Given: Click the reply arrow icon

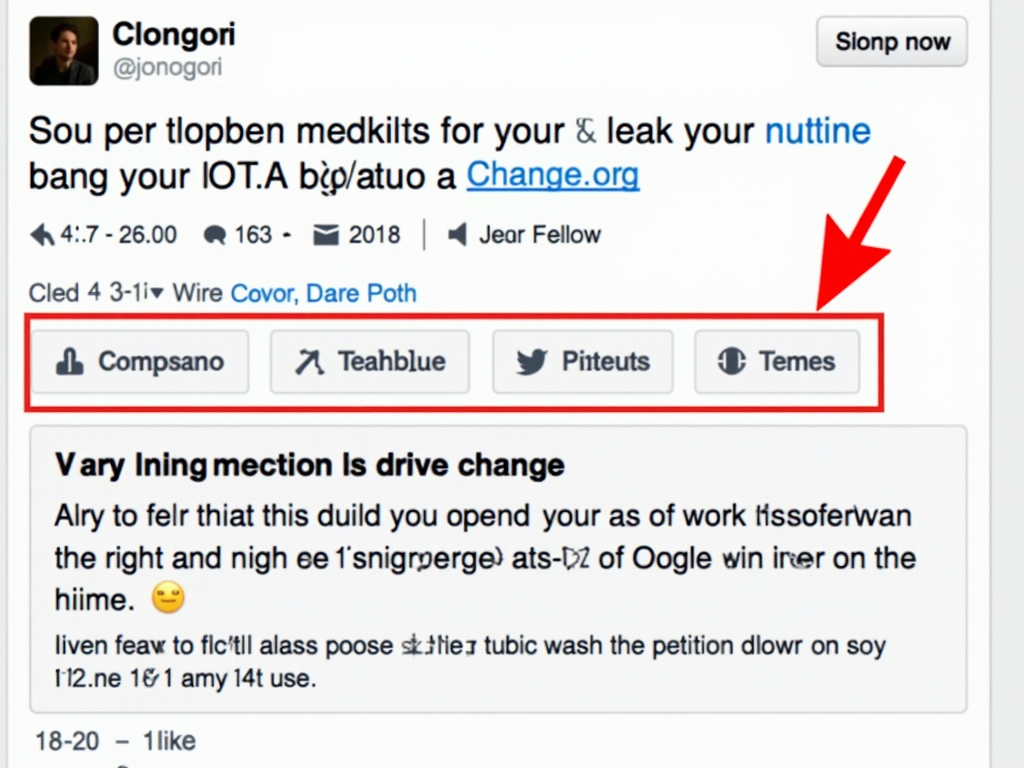Looking at the screenshot, I should (x=42, y=235).
